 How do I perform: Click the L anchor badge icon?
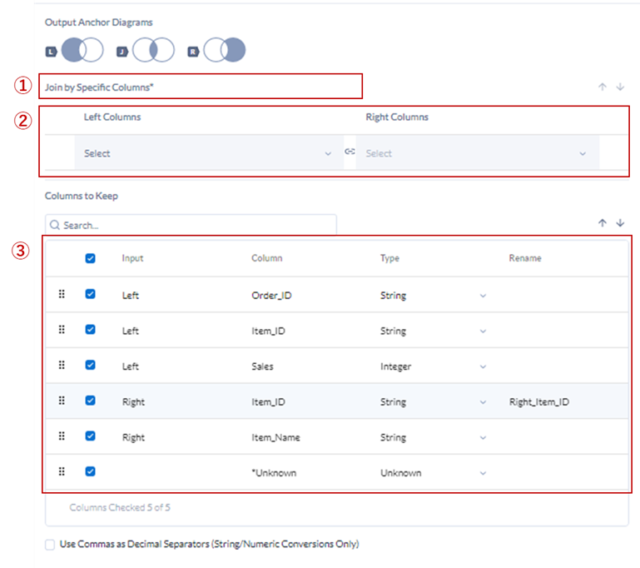[x=51, y=51]
